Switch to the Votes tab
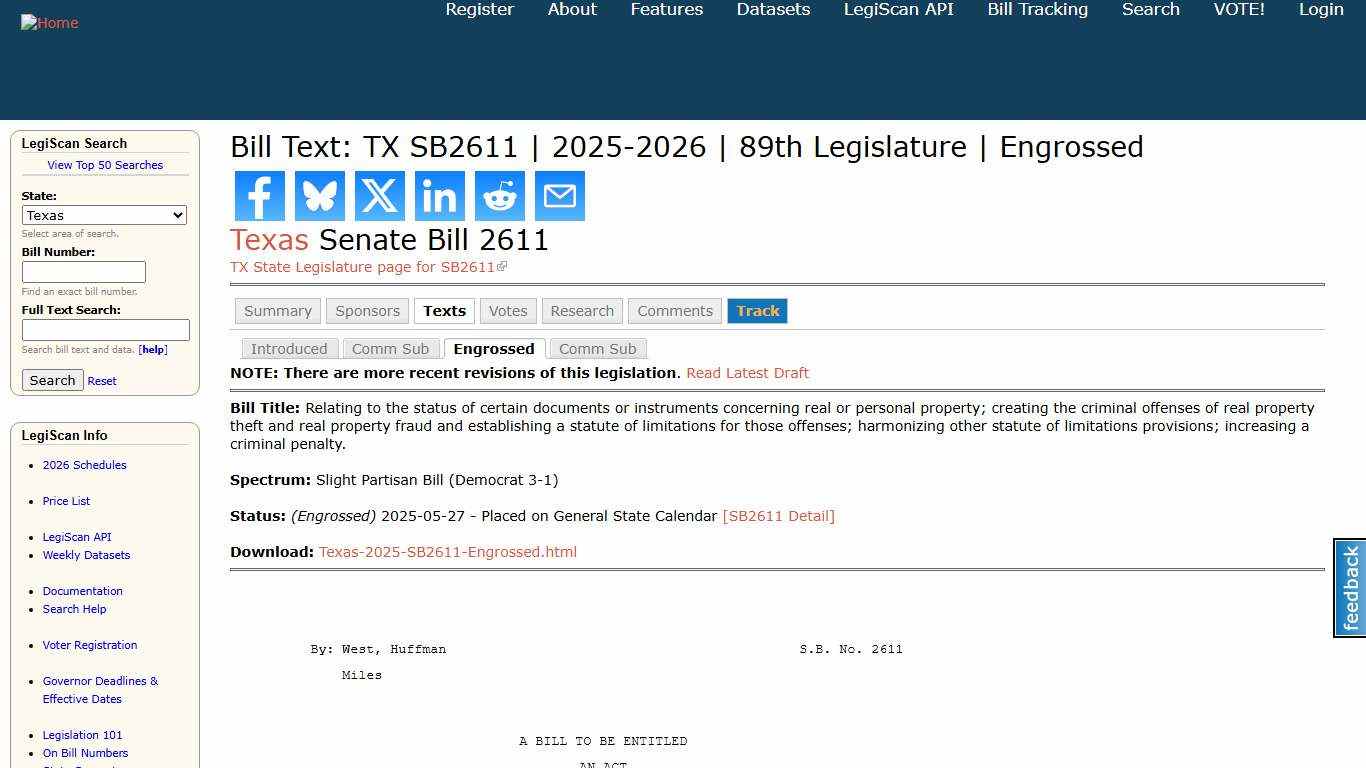This screenshot has width=1366, height=768. [x=507, y=311]
